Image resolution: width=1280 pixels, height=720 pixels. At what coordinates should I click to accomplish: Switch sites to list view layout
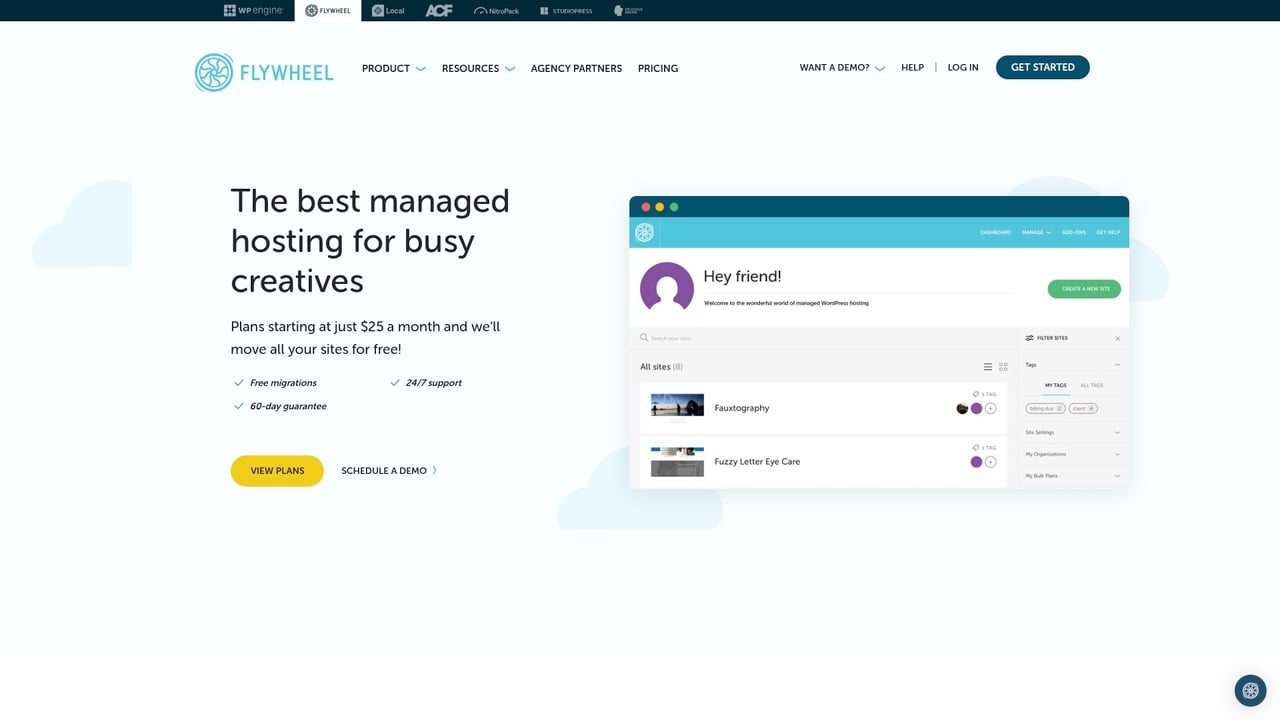click(x=987, y=366)
